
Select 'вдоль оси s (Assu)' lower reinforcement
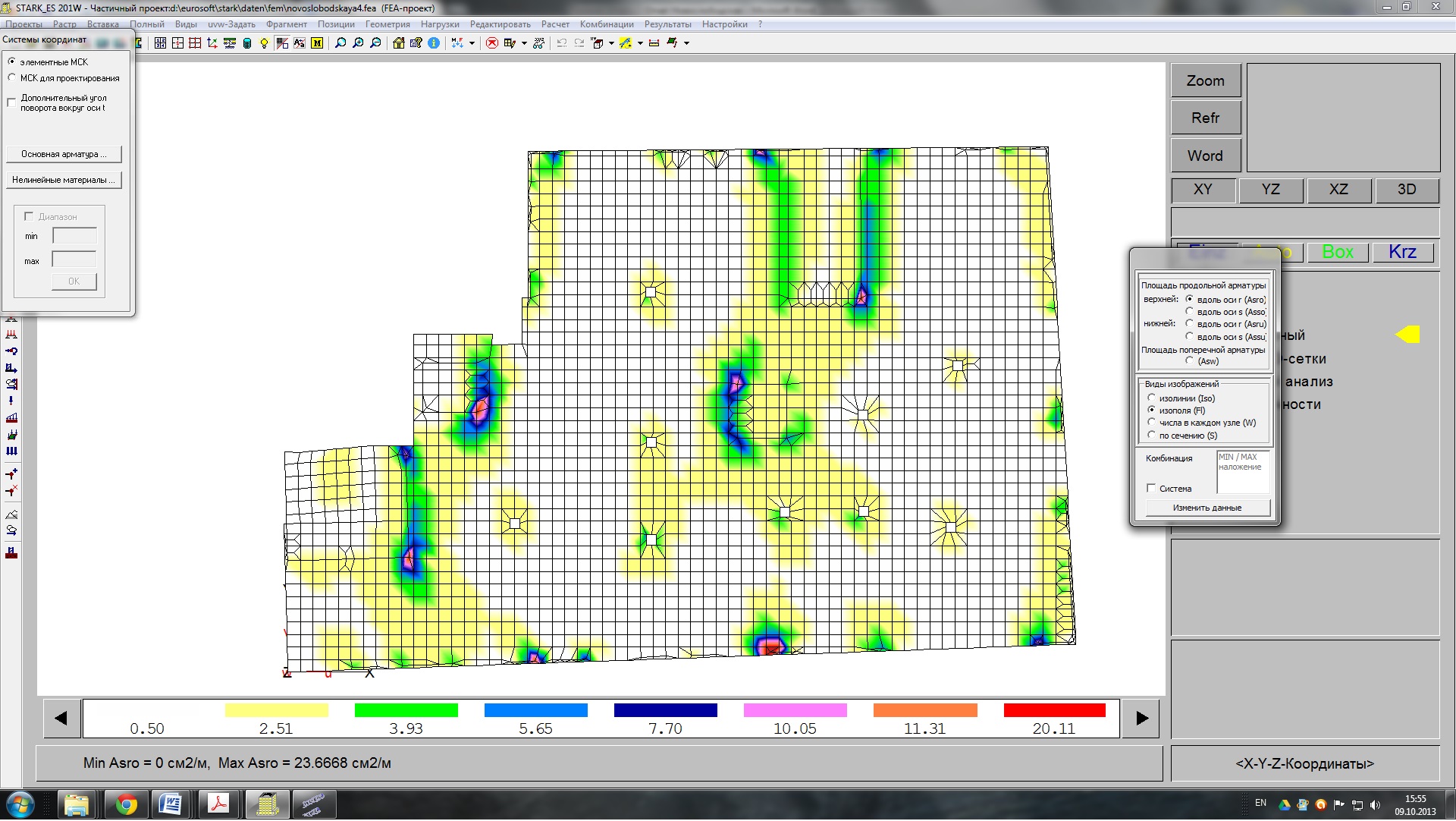click(1189, 336)
